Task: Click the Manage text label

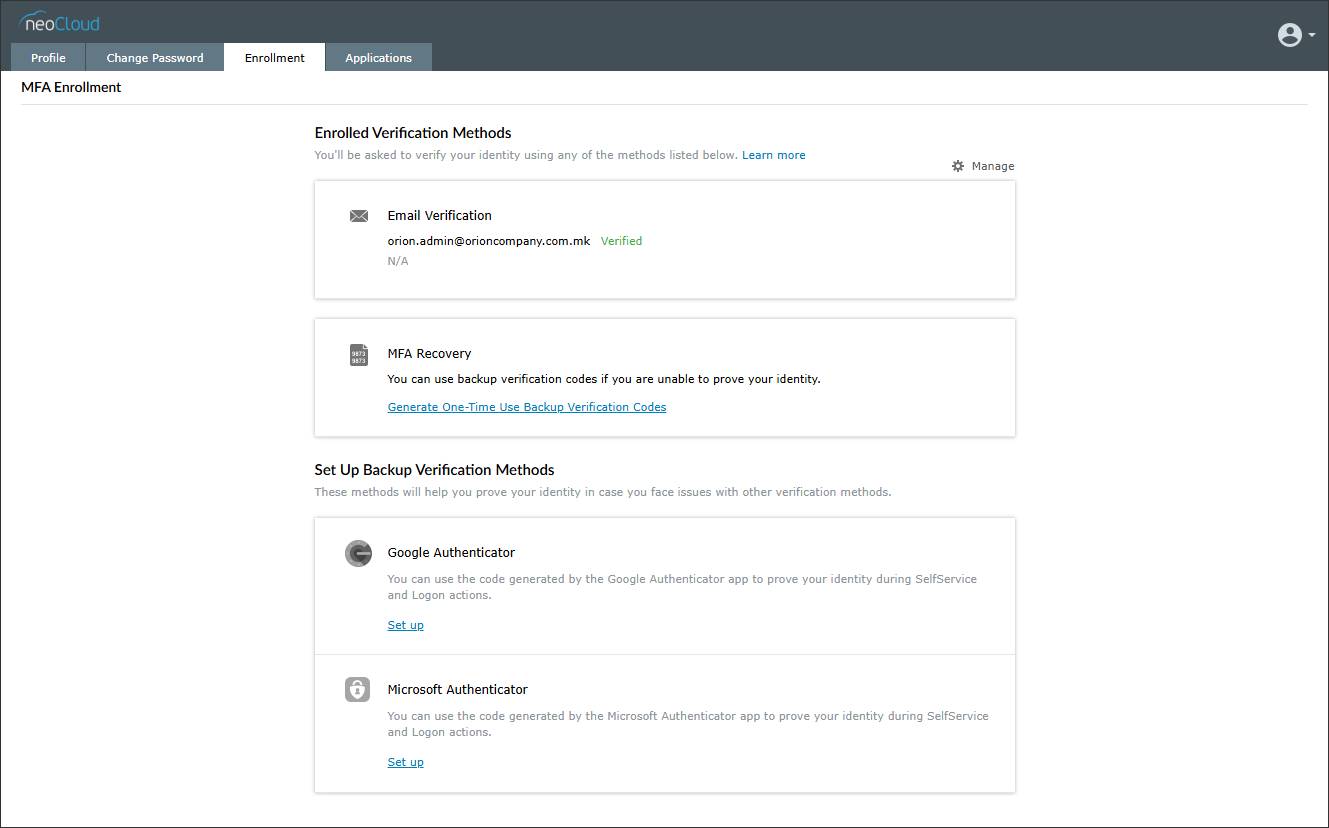Action: (993, 166)
